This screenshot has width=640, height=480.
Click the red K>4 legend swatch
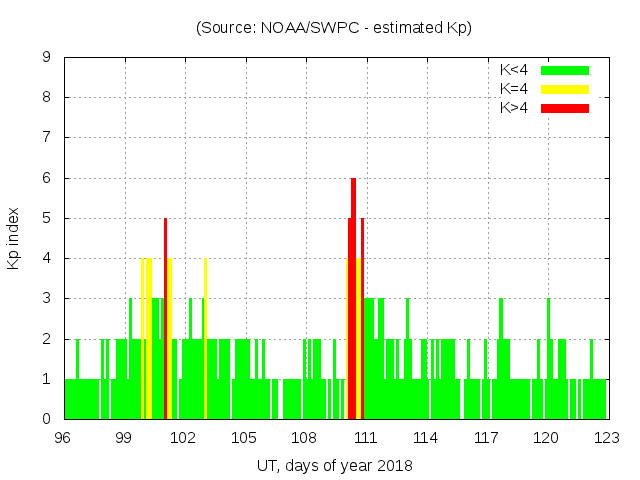click(565, 108)
